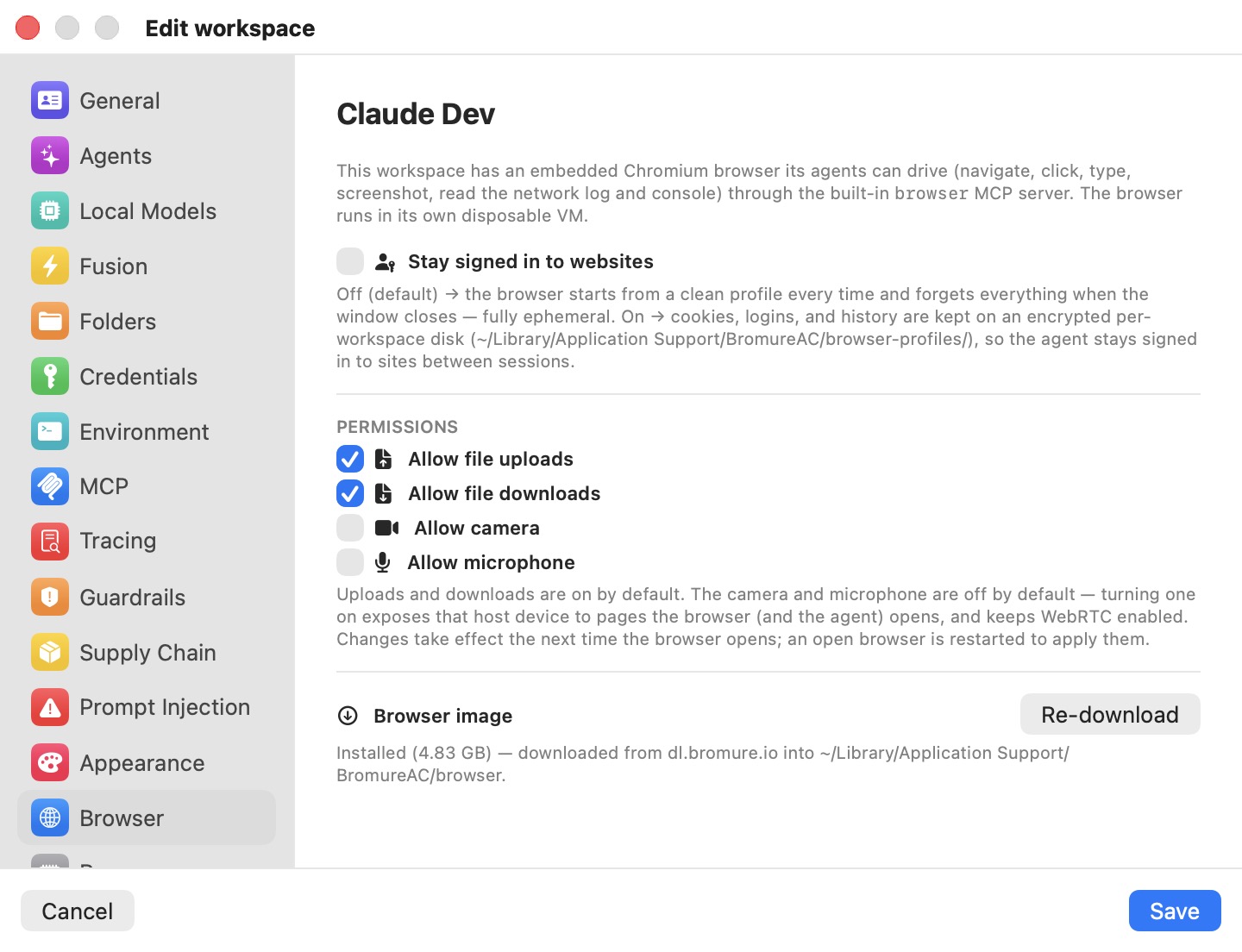Open the Folders section label
This screenshot has height=952, width=1242.
tap(118, 322)
